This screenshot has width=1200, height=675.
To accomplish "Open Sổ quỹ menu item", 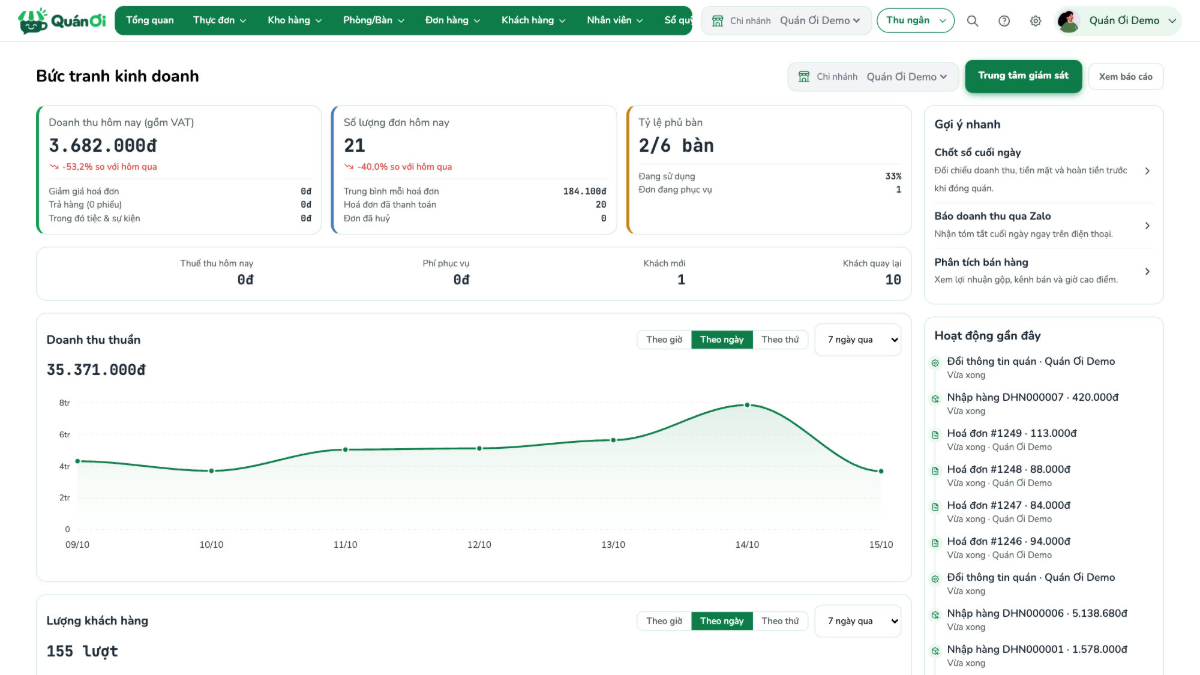I will point(678,21).
